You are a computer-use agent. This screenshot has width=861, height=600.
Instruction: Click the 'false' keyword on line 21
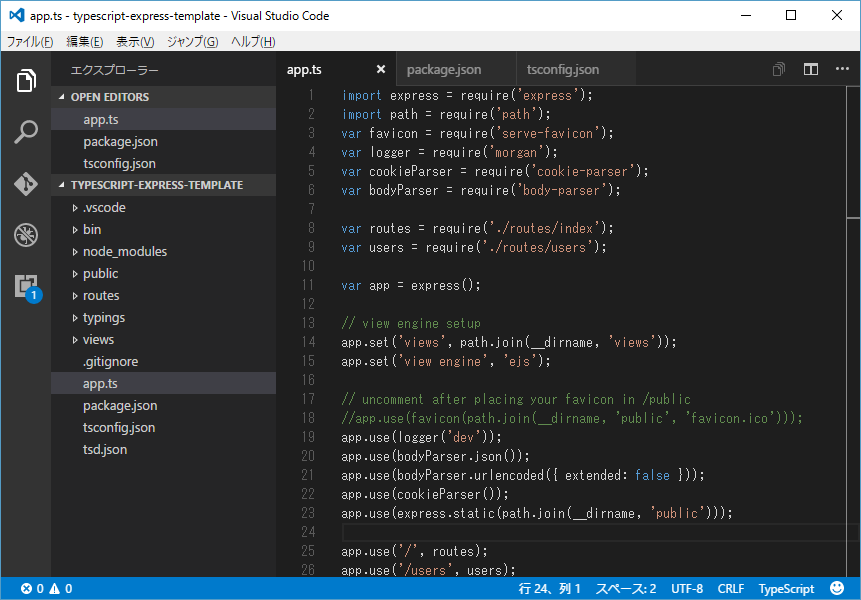coord(652,475)
